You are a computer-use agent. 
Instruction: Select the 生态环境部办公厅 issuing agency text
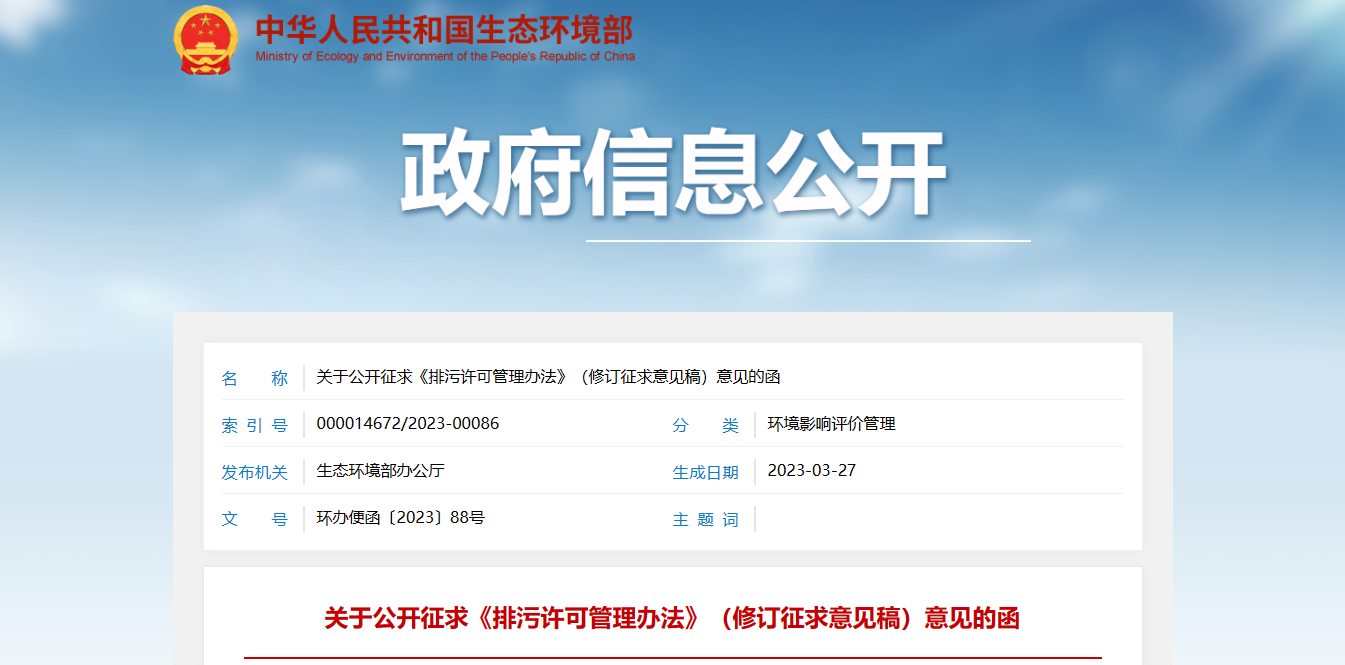pyautogui.click(x=380, y=470)
